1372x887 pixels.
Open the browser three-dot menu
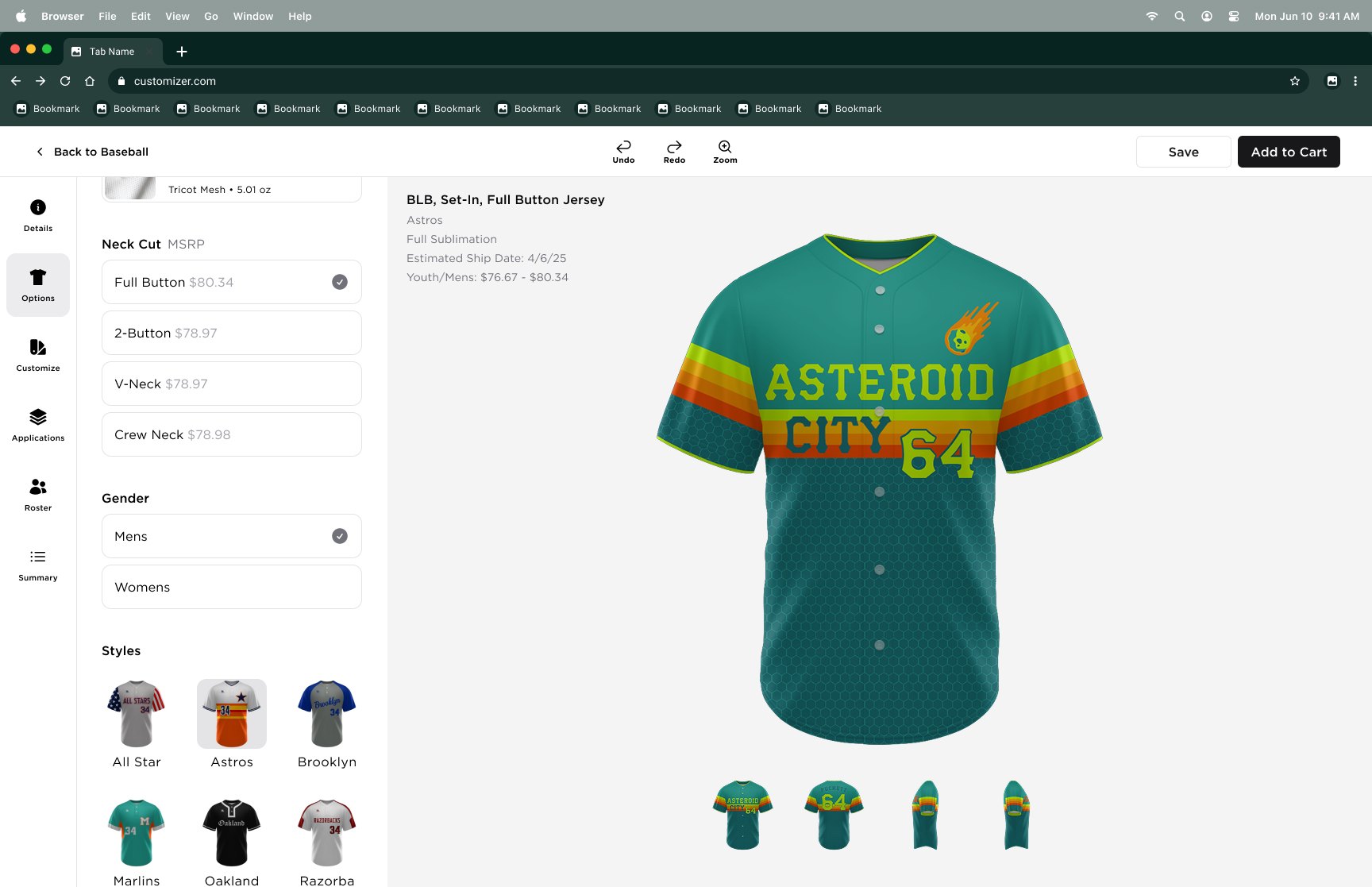1355,81
